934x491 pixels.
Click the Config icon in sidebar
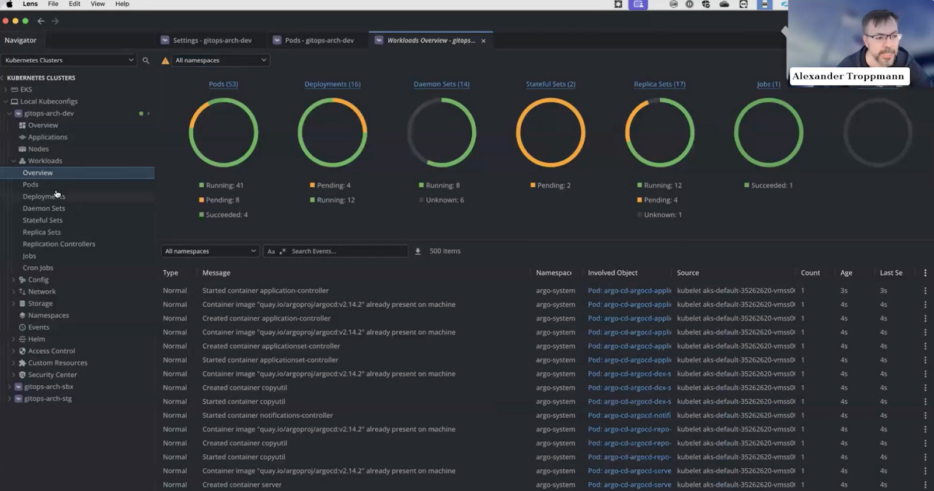[22, 279]
